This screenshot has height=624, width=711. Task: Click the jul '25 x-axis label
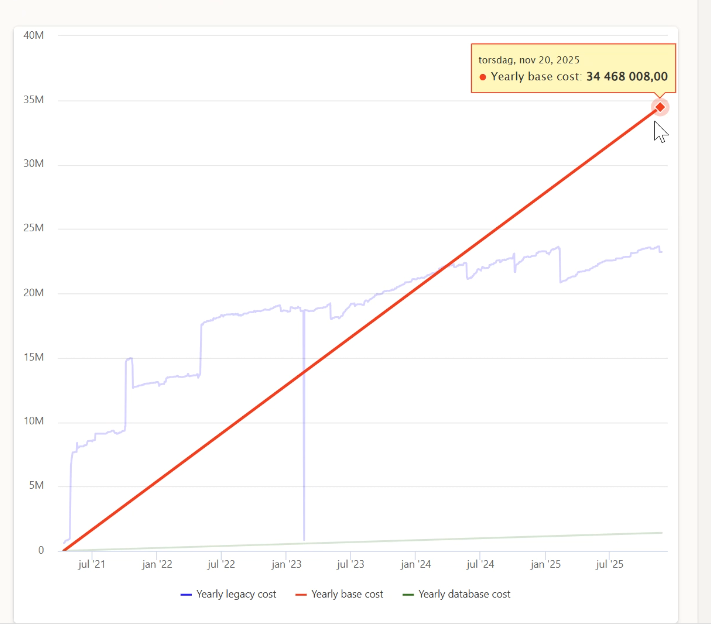tap(609, 565)
